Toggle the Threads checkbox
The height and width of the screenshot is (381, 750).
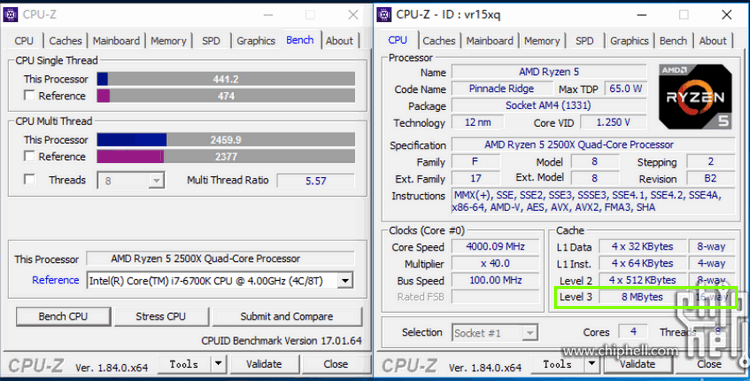click(x=29, y=180)
